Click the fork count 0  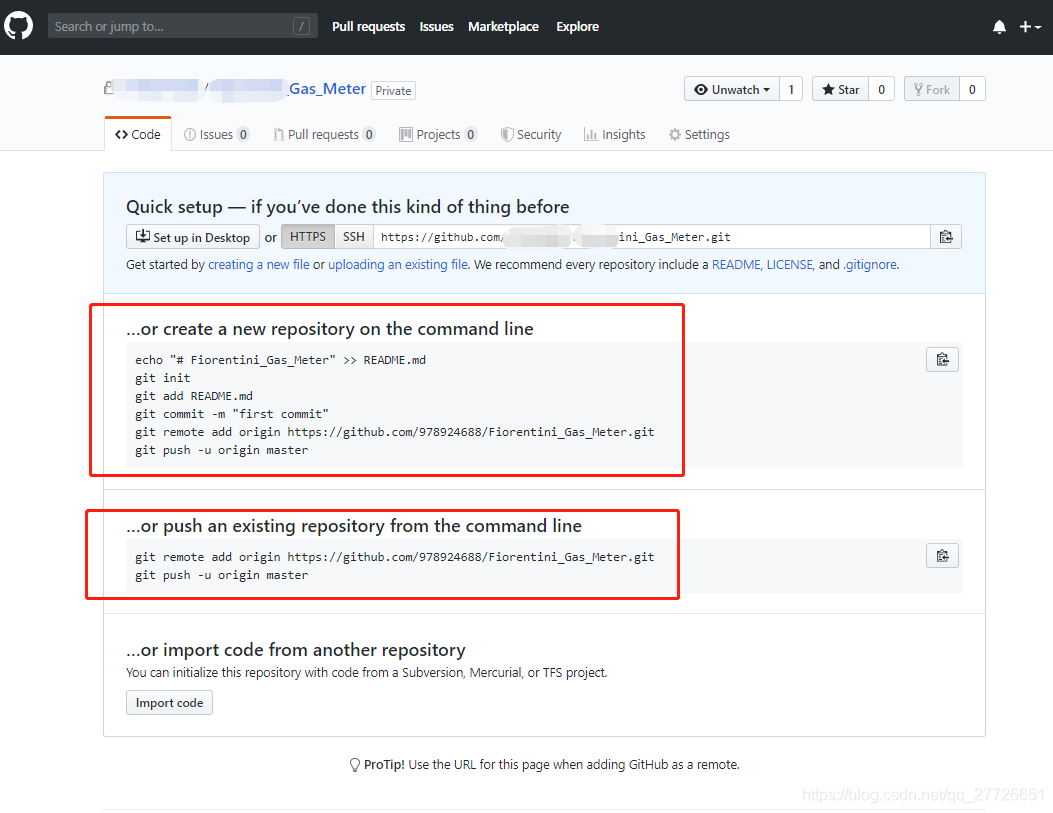[x=972, y=89]
